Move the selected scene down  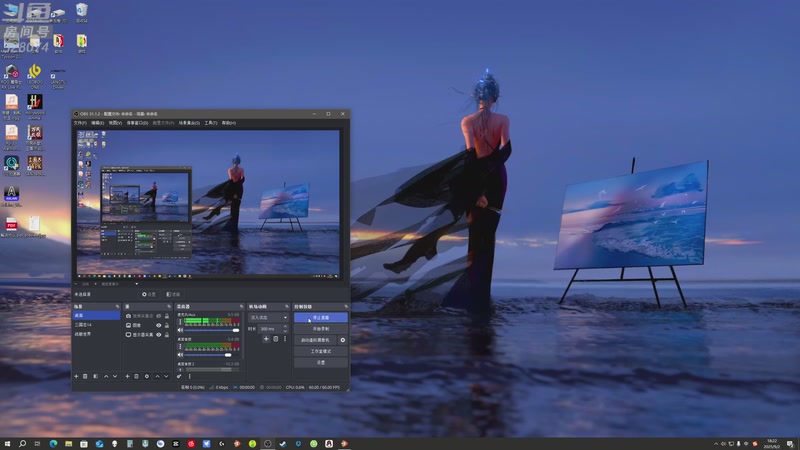click(x=115, y=377)
